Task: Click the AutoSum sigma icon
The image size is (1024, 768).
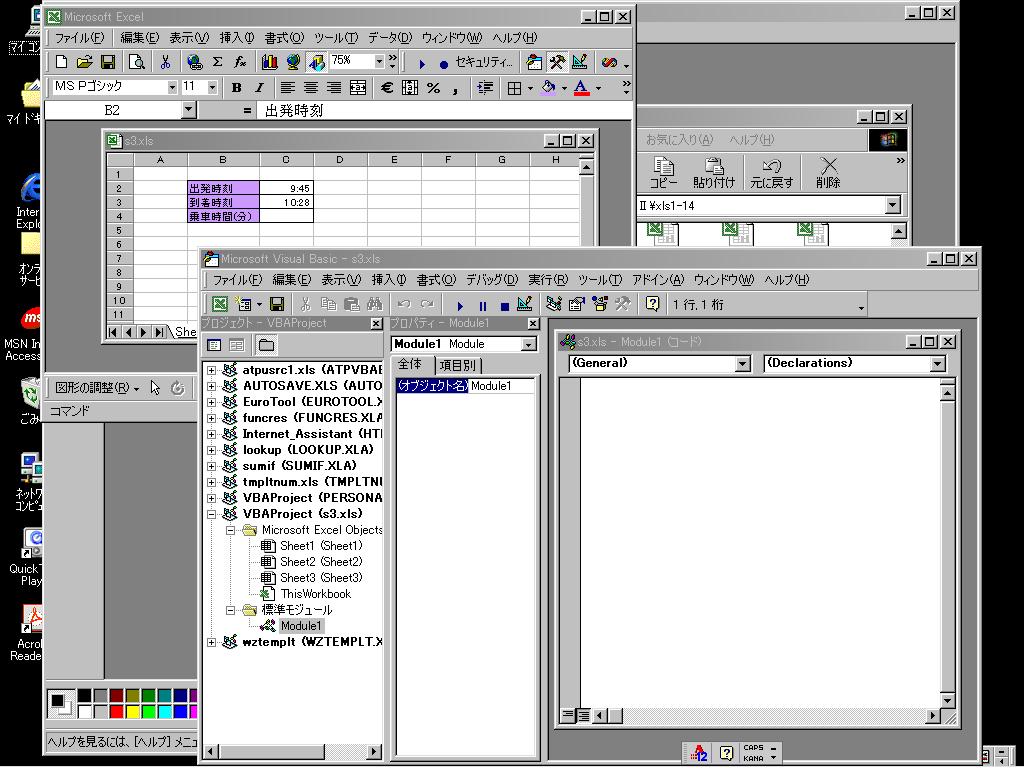Action: pyautogui.click(x=217, y=62)
